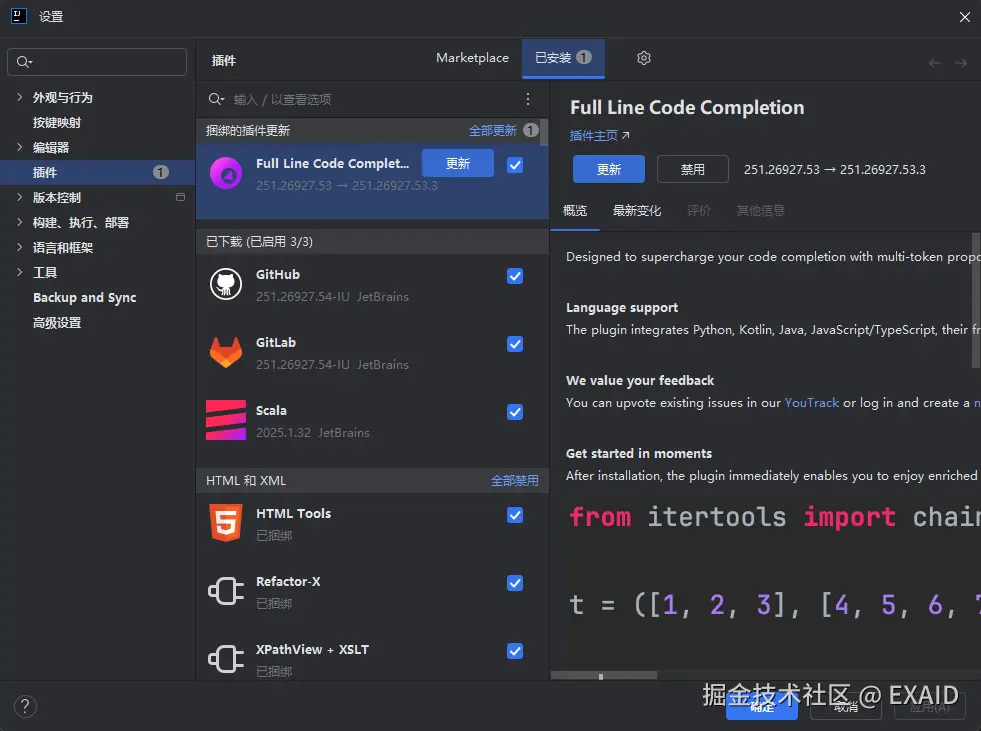Click the IntelliJ IDEA logo in title bar
The height and width of the screenshot is (731, 981).
[19, 16]
